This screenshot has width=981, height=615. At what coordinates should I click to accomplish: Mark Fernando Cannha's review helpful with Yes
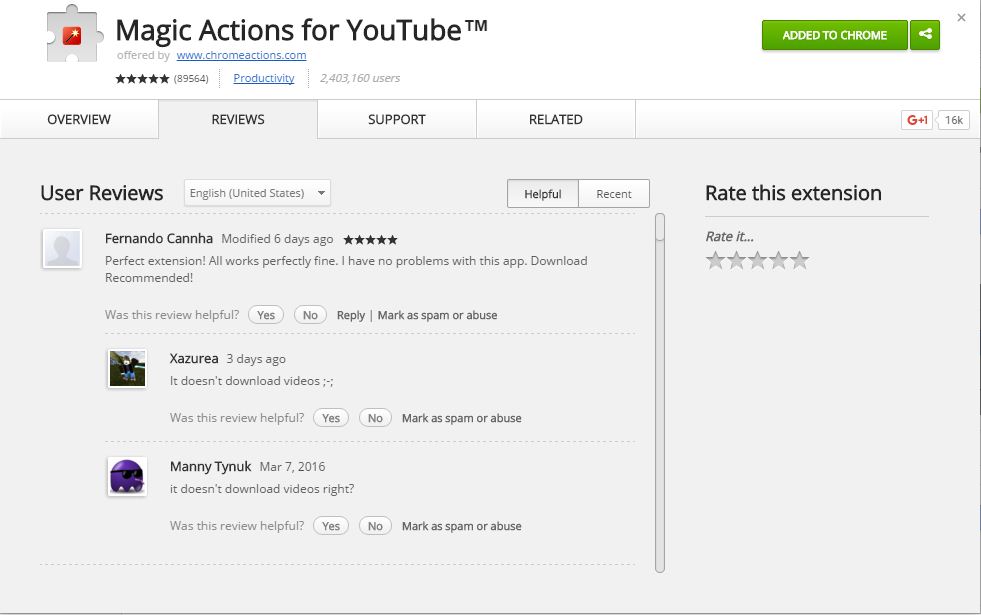coord(266,315)
